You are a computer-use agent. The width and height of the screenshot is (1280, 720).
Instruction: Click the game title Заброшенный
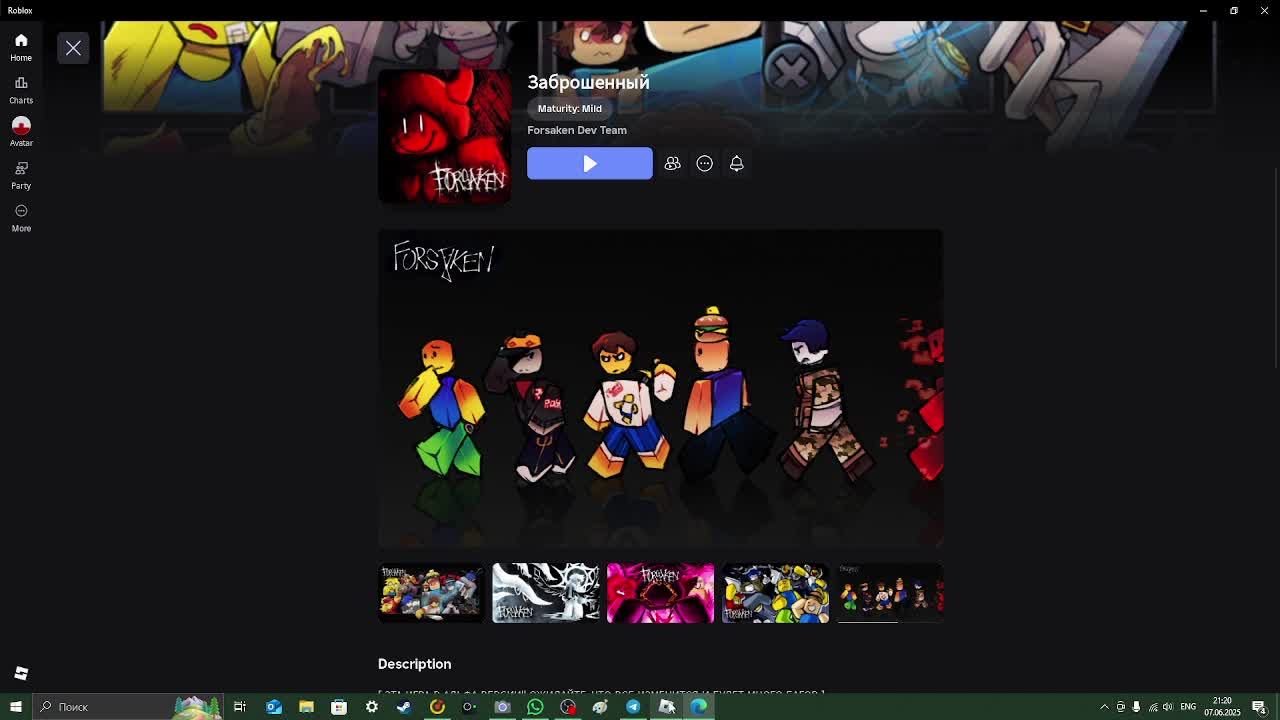pos(588,82)
